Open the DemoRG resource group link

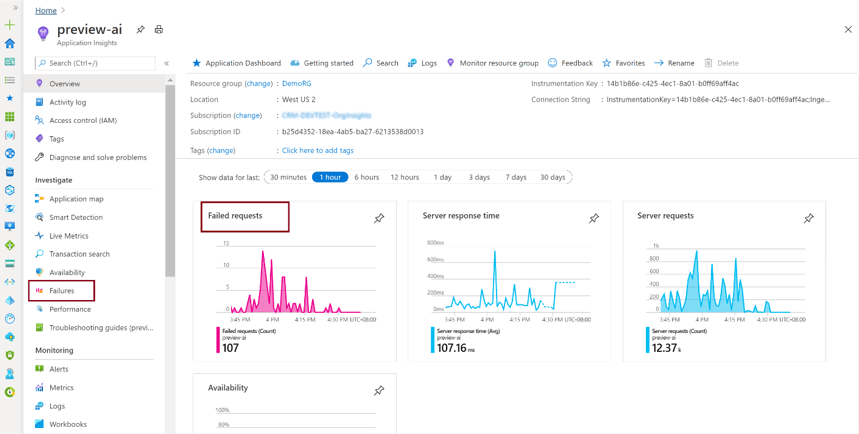[296, 84]
